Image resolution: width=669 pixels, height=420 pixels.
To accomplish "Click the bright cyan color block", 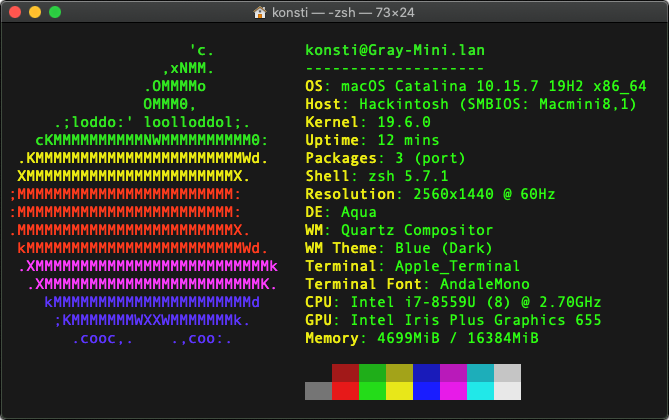I will click(x=480, y=391).
